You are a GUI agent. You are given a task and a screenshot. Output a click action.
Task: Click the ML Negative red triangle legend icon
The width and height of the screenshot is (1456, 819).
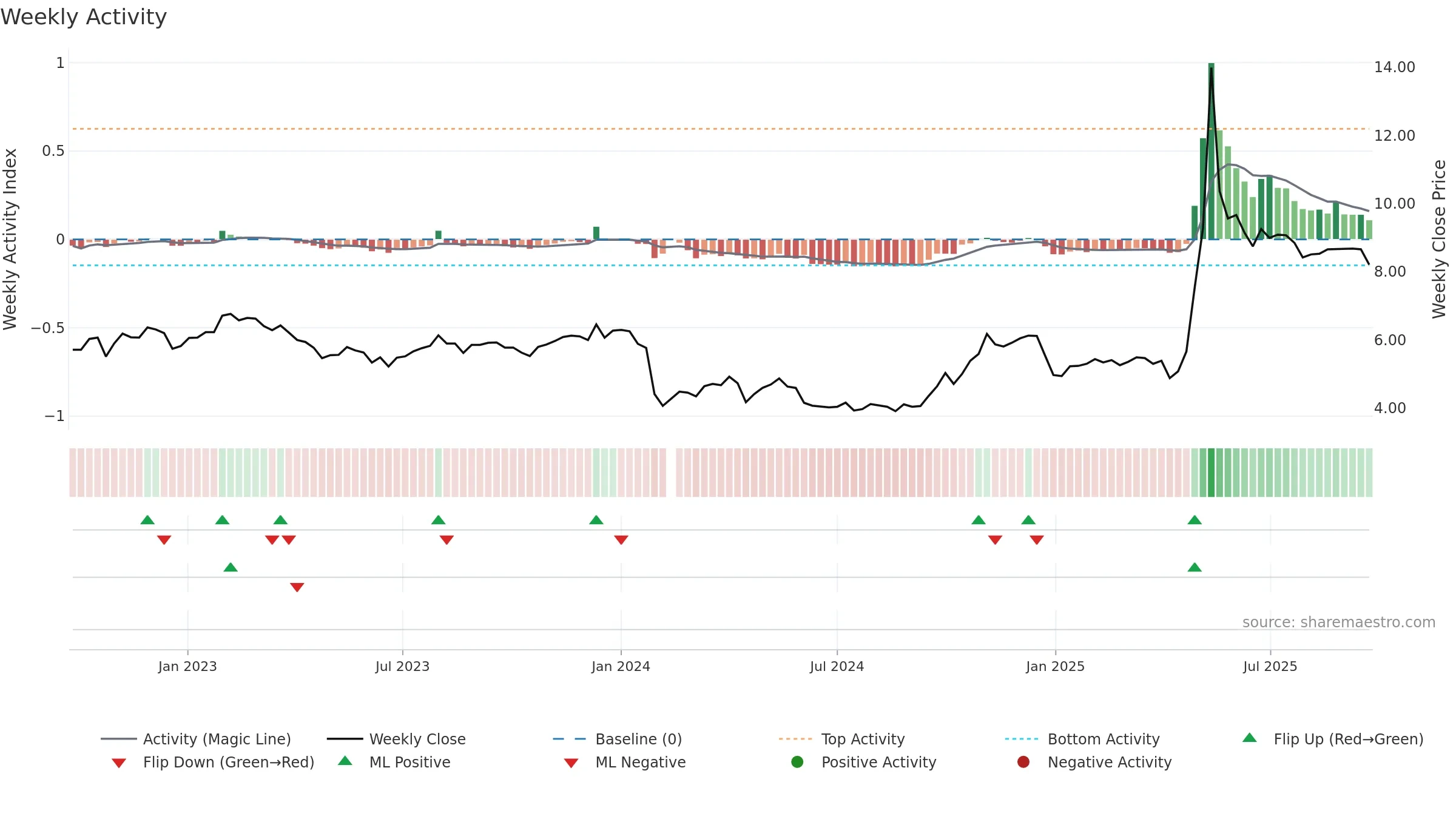point(571,763)
